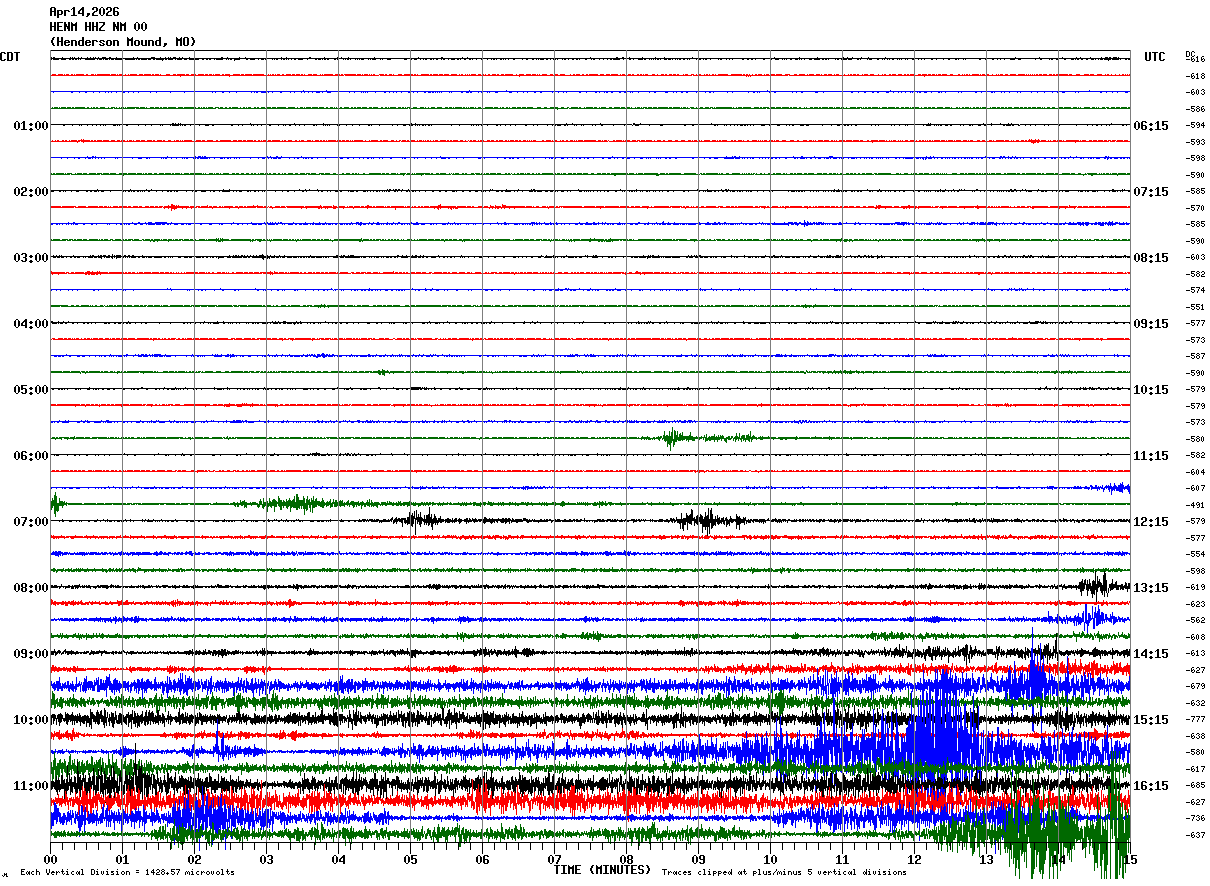Click the 12:15 UTC time label
Viewport: 1210px width, 886px height.
coord(1151,522)
